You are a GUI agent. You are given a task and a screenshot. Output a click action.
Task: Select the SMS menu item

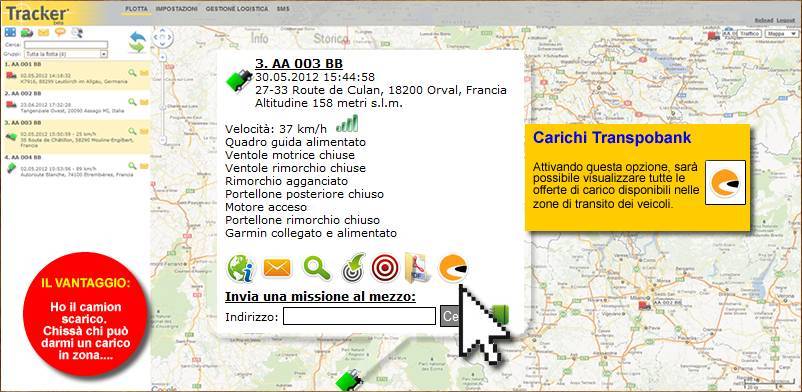coord(282,9)
